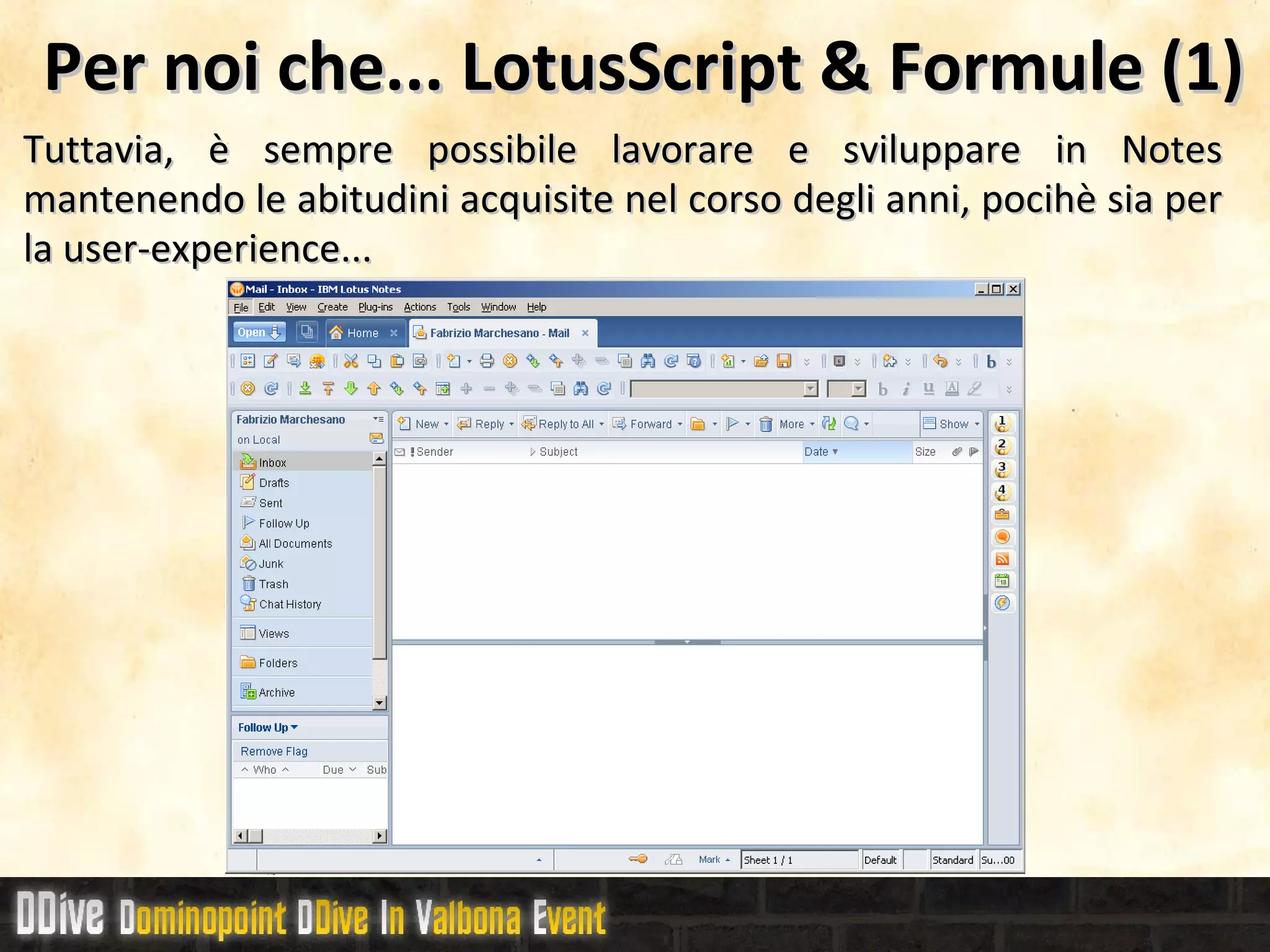
Task: Click the chat bubble icon in action bar
Action: click(851, 424)
